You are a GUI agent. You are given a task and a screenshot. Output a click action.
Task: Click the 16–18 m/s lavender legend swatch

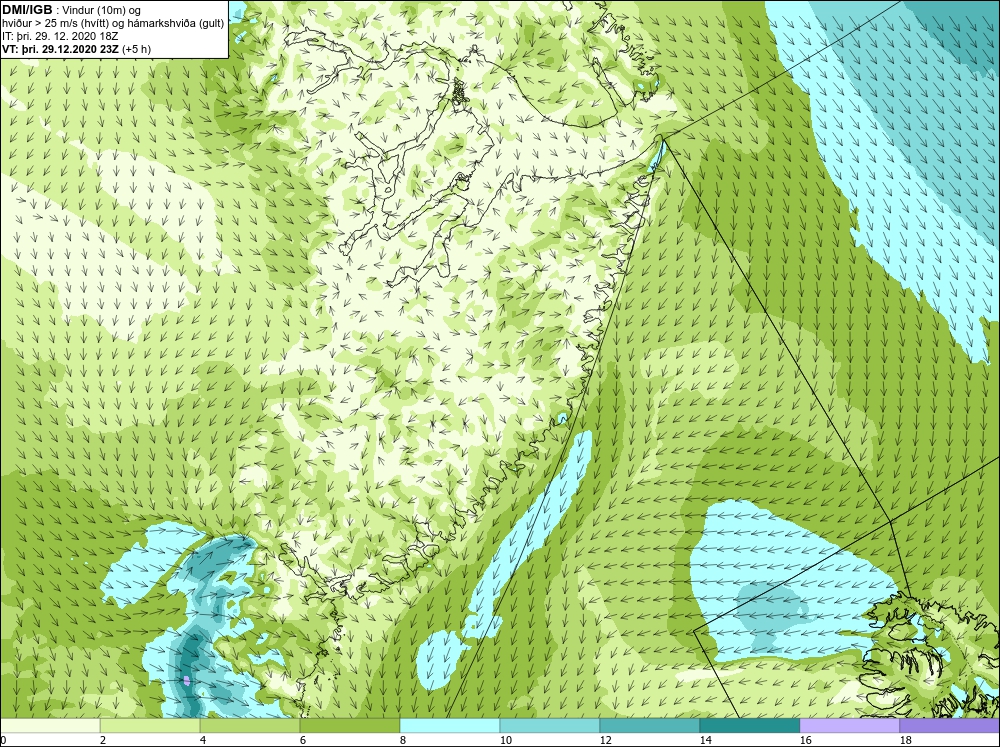tap(849, 726)
